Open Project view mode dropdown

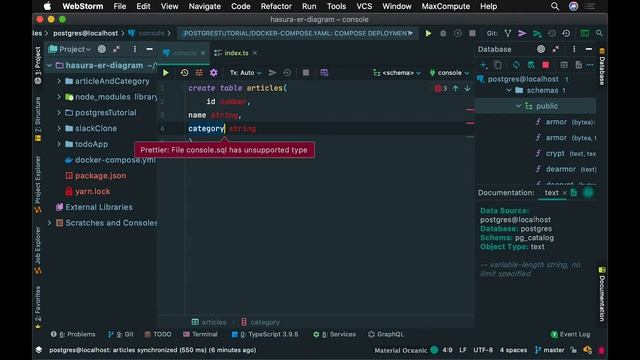point(69,49)
